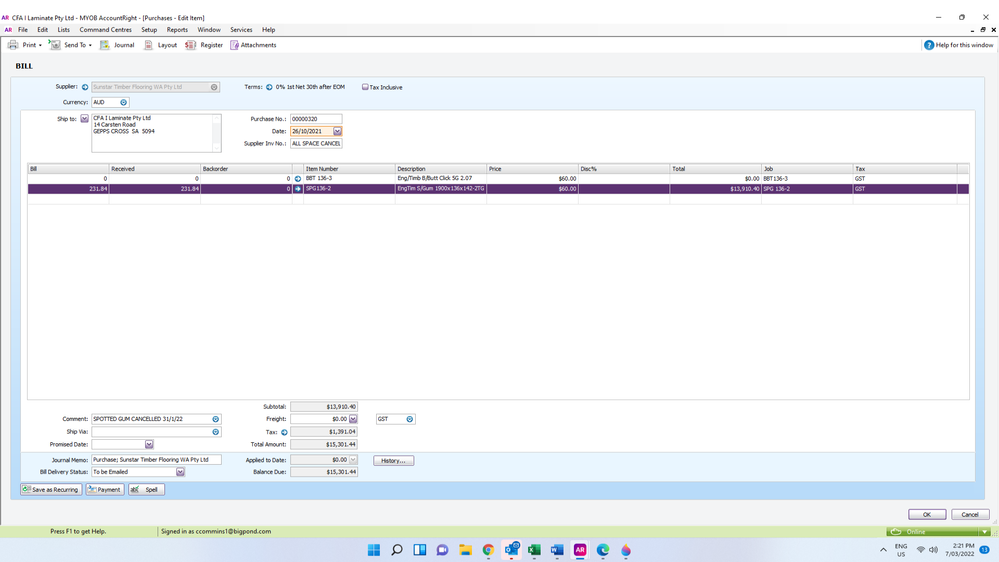
Task: Toggle the Tax Inclusive checkbox
Action: coord(365,87)
